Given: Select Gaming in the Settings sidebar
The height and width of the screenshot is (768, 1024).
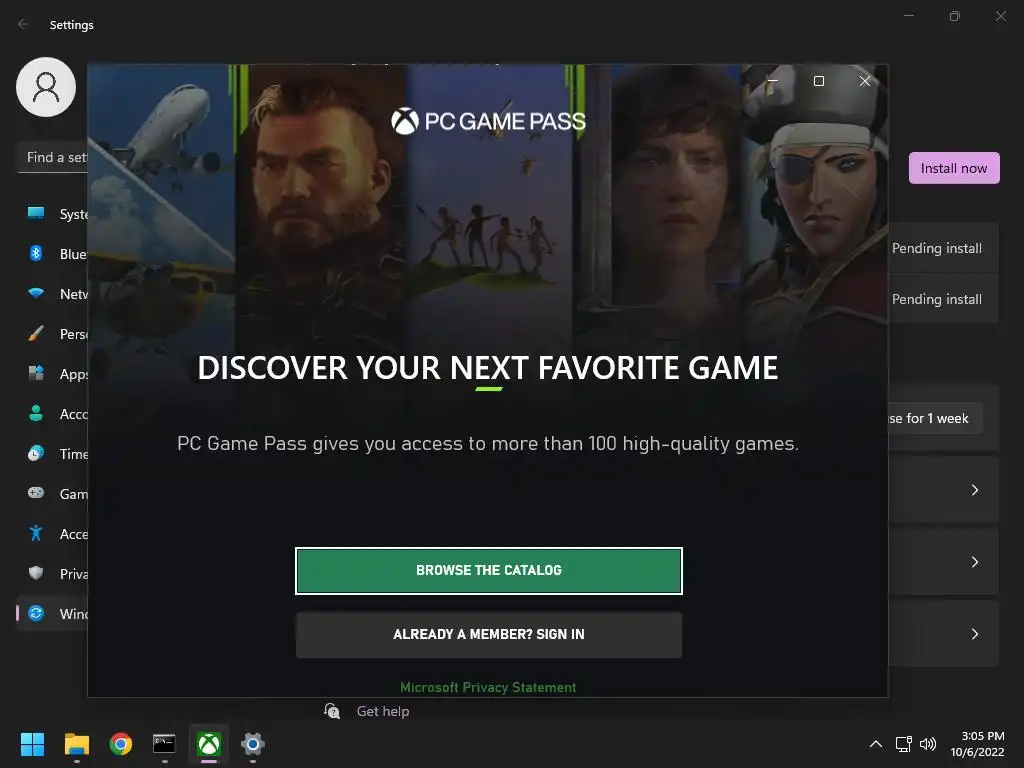Looking at the screenshot, I should pyautogui.click(x=57, y=494).
